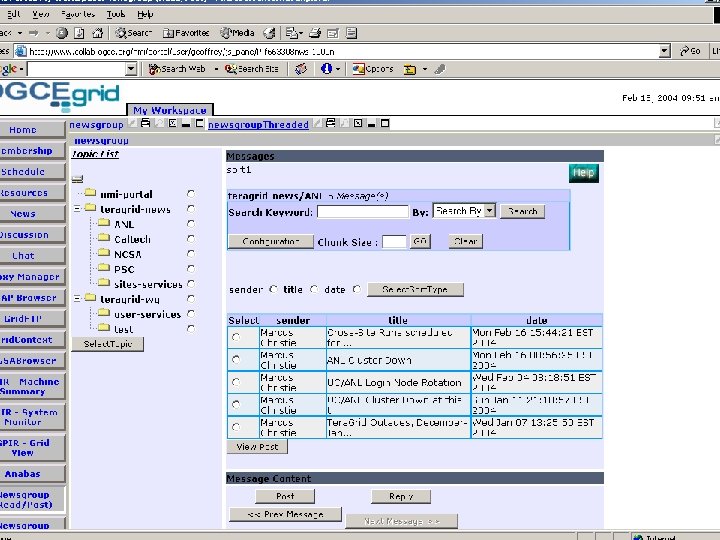Click the minimize icon of newsgroup portlet

186,123
